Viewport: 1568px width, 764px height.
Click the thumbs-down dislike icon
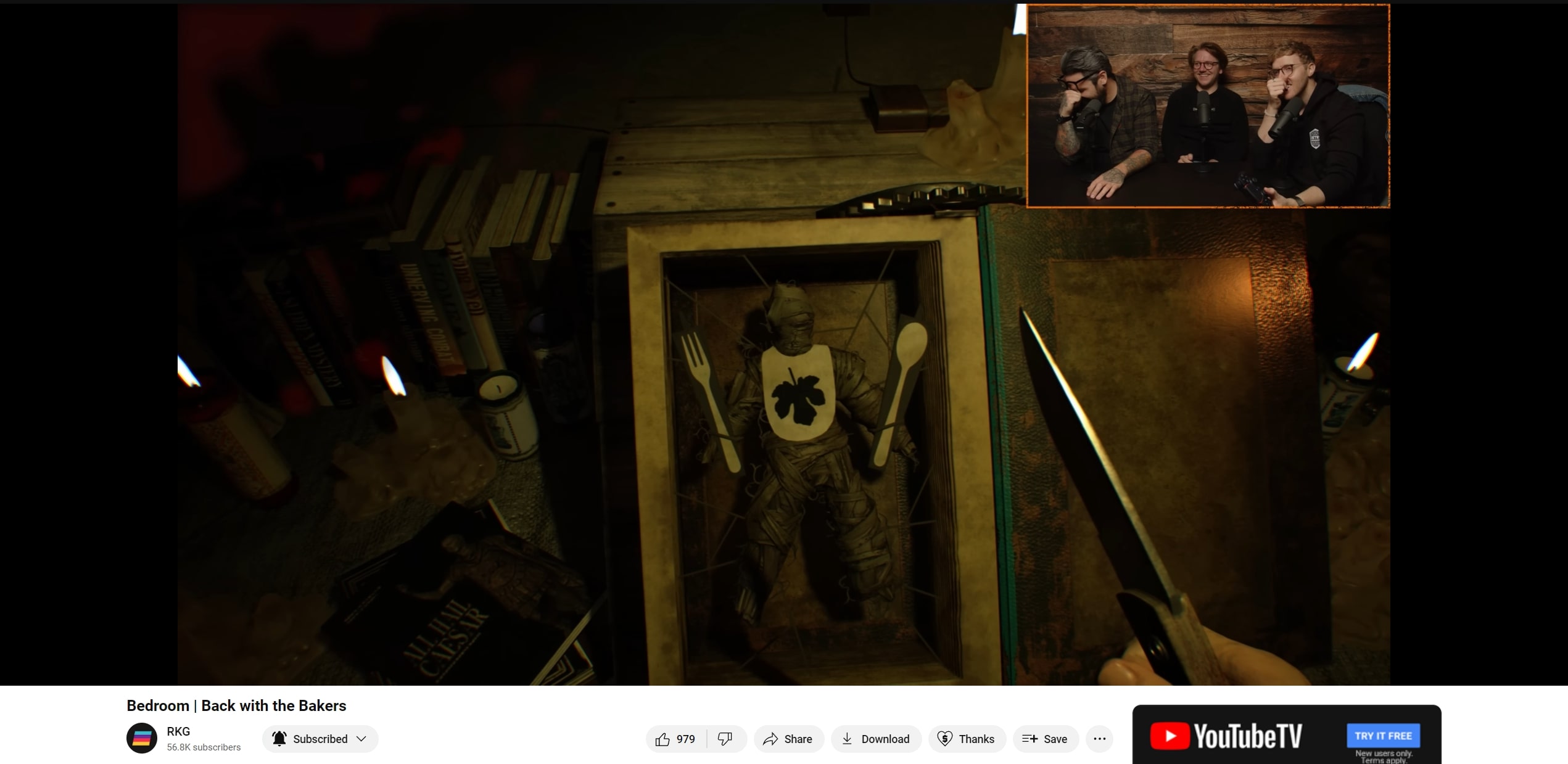coord(726,739)
